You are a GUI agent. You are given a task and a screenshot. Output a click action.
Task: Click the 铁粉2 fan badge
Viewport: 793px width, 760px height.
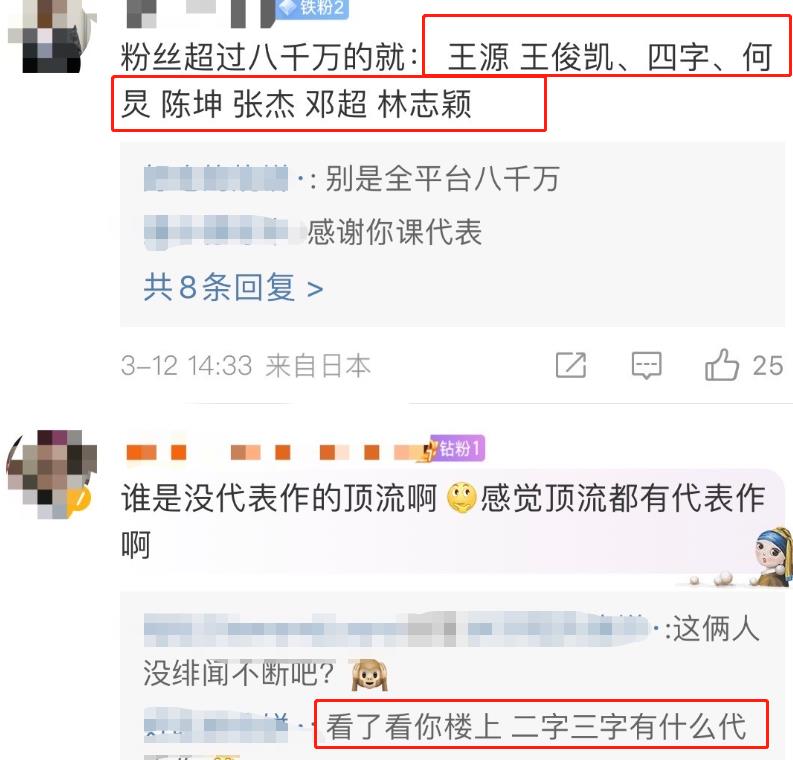click(x=312, y=9)
